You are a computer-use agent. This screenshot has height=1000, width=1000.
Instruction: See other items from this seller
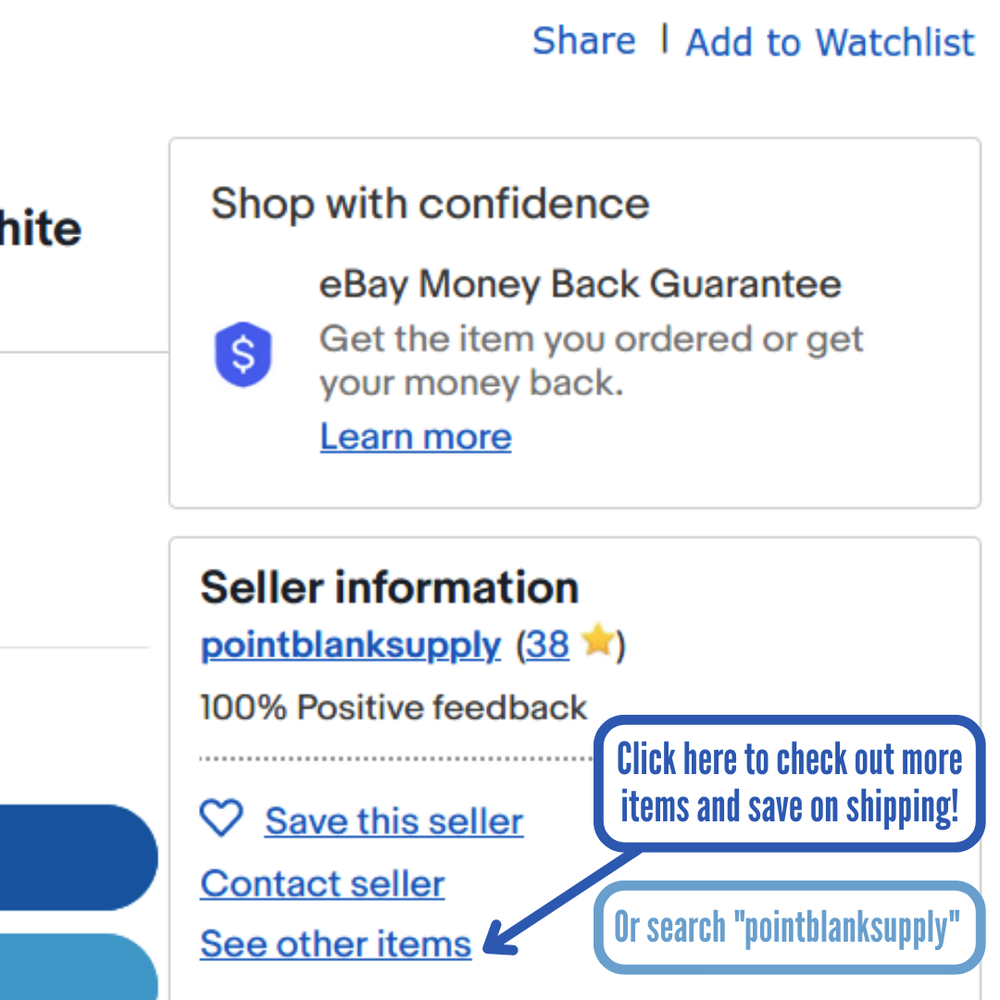[x=335, y=944]
